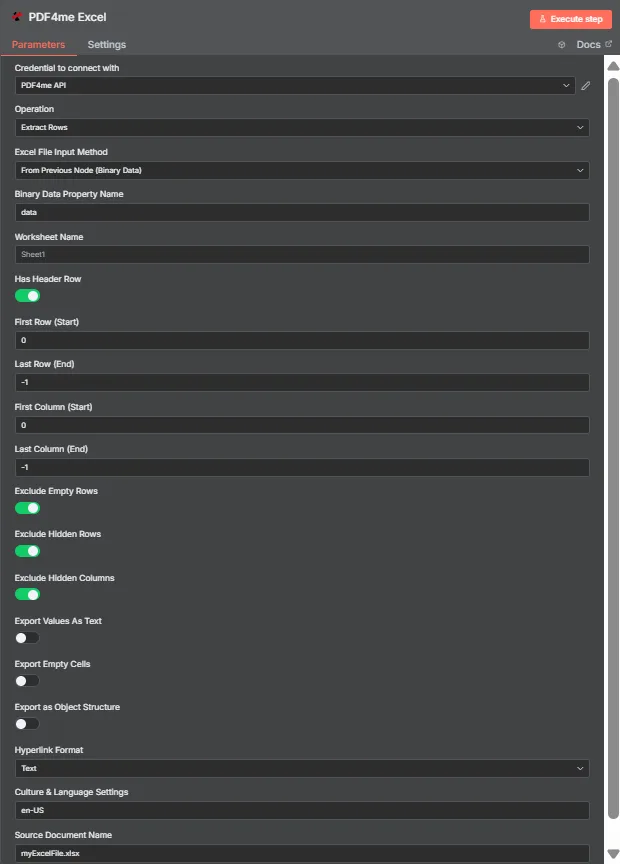Click the scrollbar up arrow
This screenshot has height=864, width=620.
click(613, 66)
